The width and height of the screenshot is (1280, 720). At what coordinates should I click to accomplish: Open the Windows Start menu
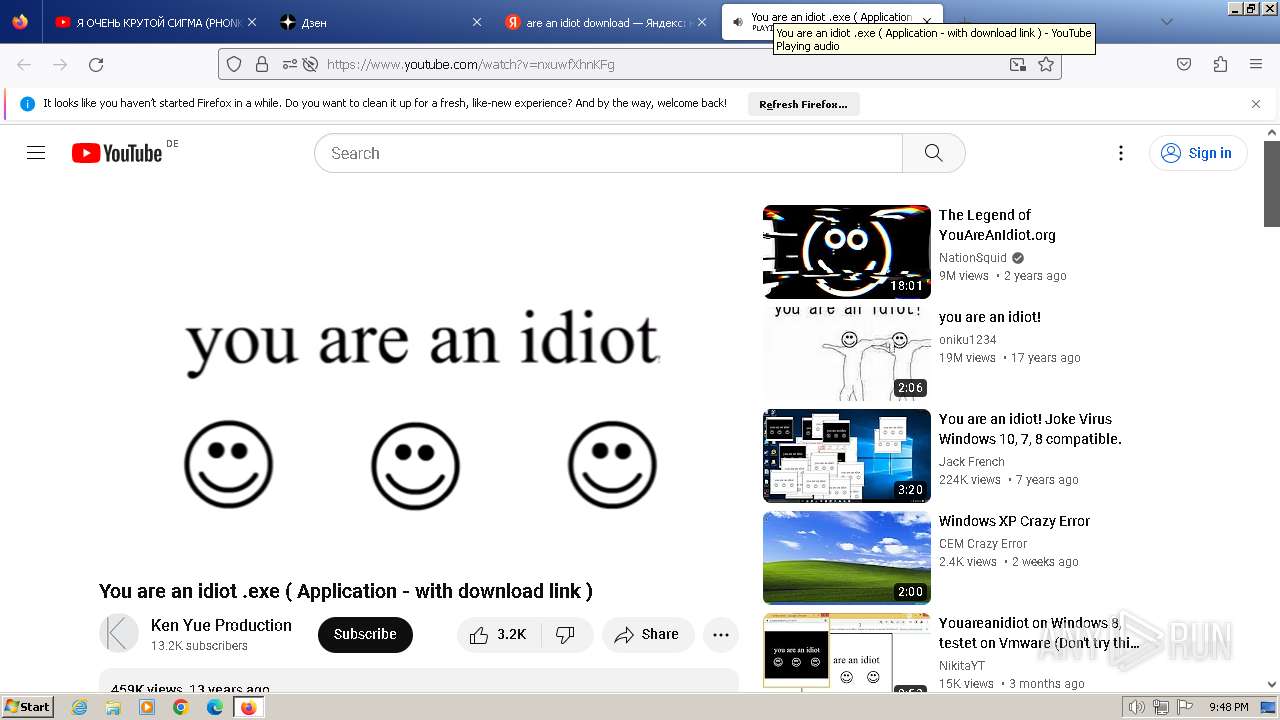click(27, 707)
